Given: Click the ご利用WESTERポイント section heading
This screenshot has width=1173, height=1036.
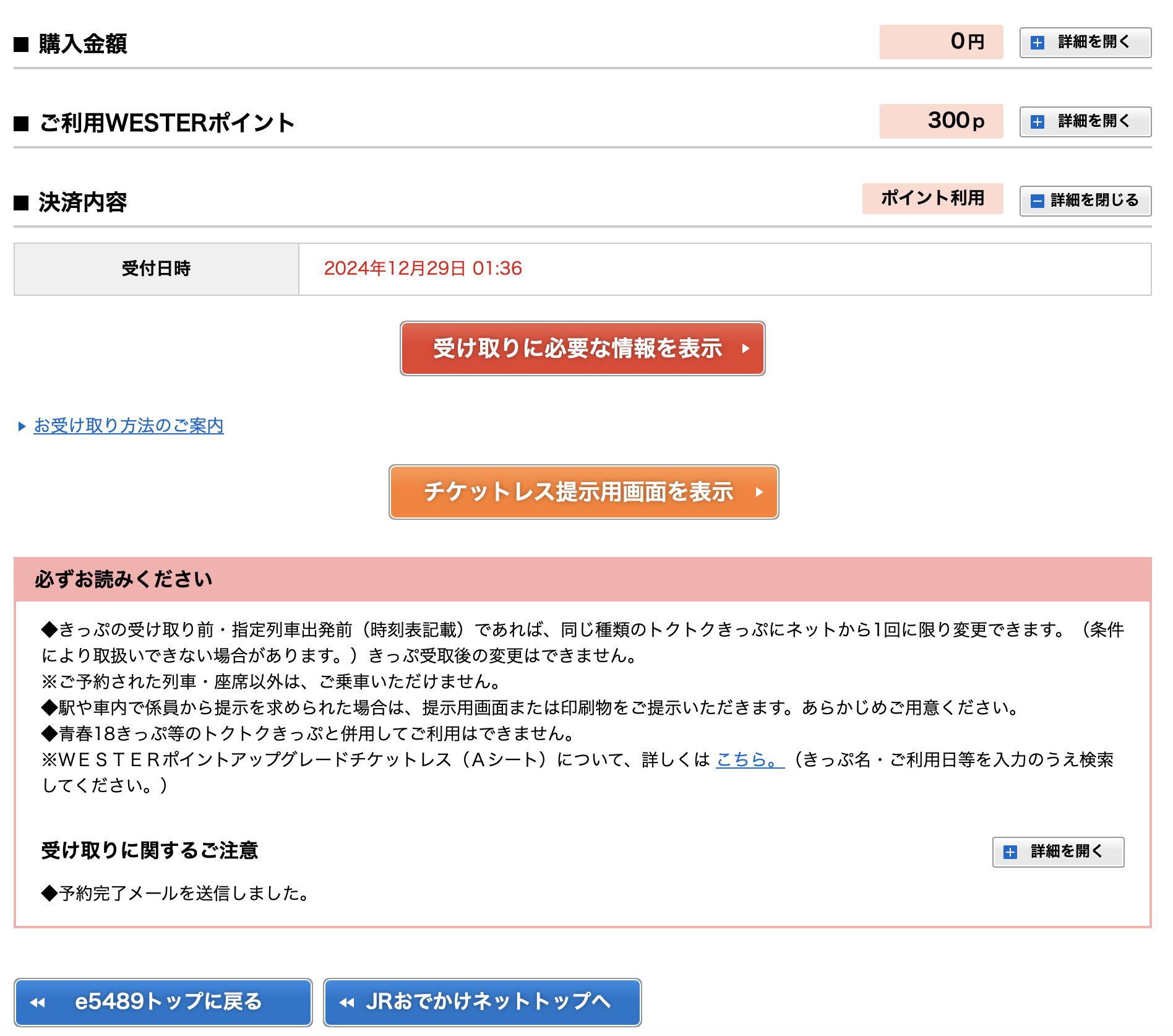Looking at the screenshot, I should (166, 123).
